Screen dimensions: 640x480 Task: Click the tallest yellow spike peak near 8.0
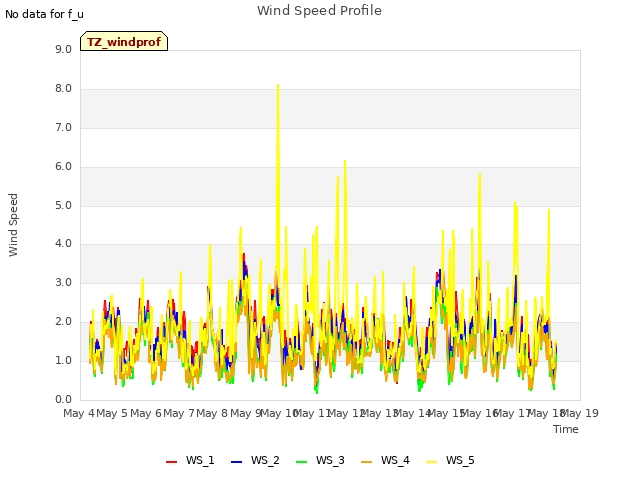(278, 85)
